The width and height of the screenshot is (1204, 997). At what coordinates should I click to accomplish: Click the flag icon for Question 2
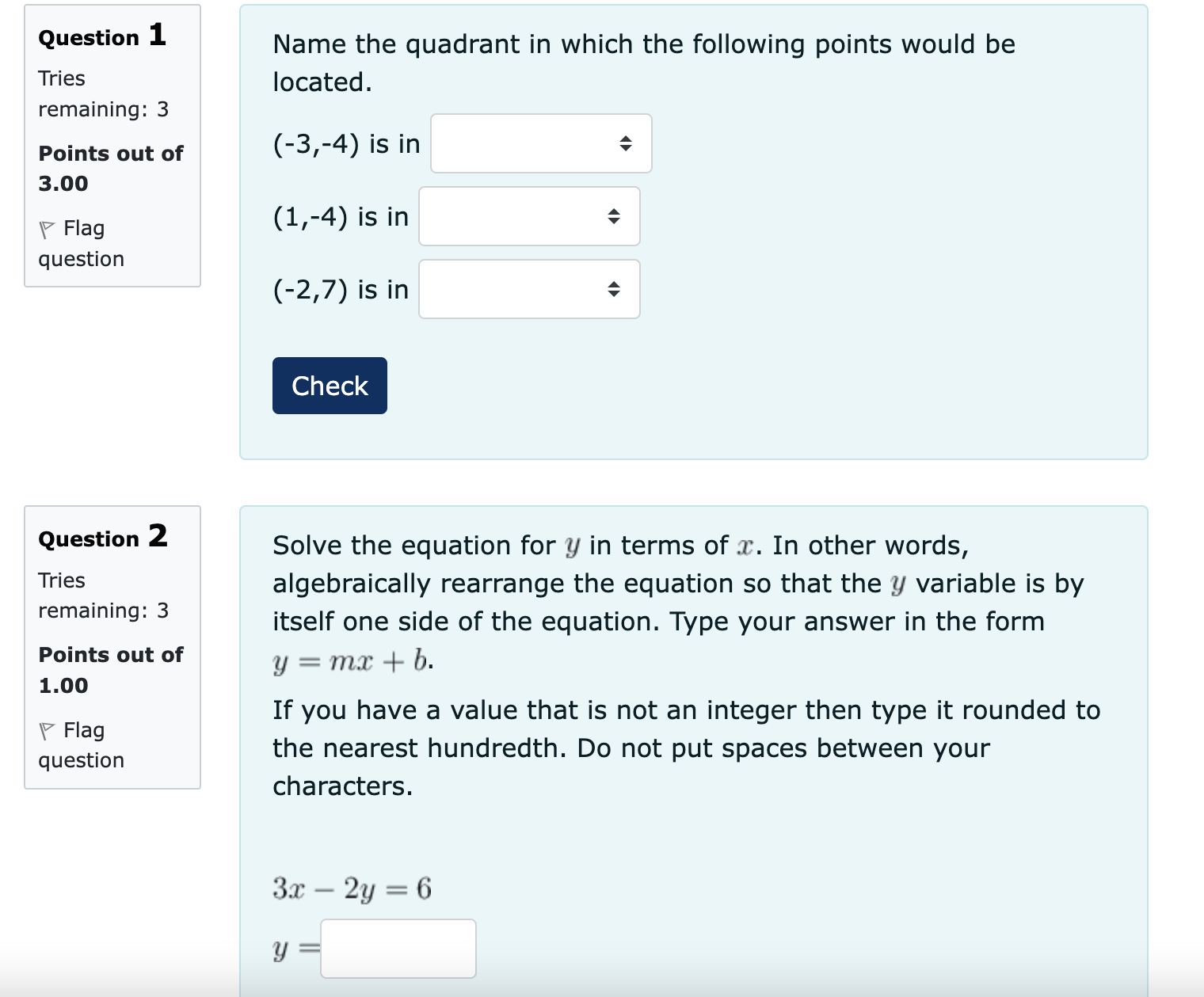pyautogui.click(x=48, y=731)
